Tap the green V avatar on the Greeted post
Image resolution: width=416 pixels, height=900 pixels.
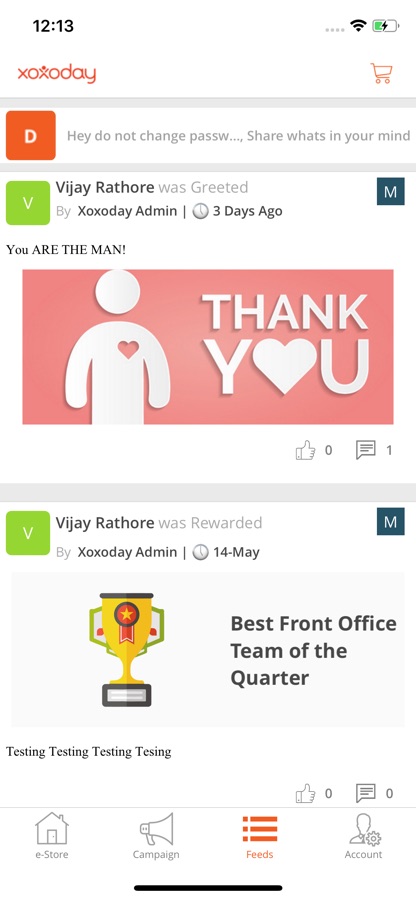coord(28,203)
